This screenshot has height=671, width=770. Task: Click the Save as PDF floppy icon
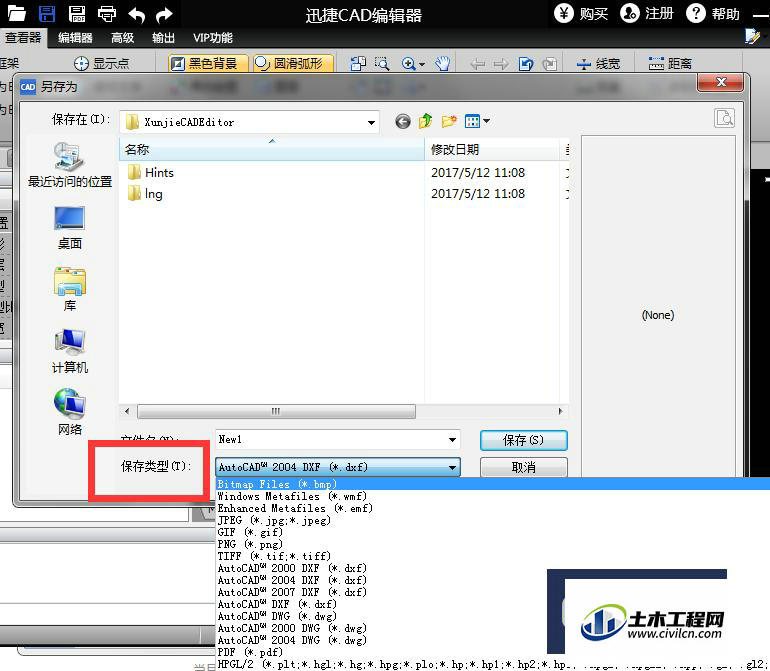pos(77,14)
